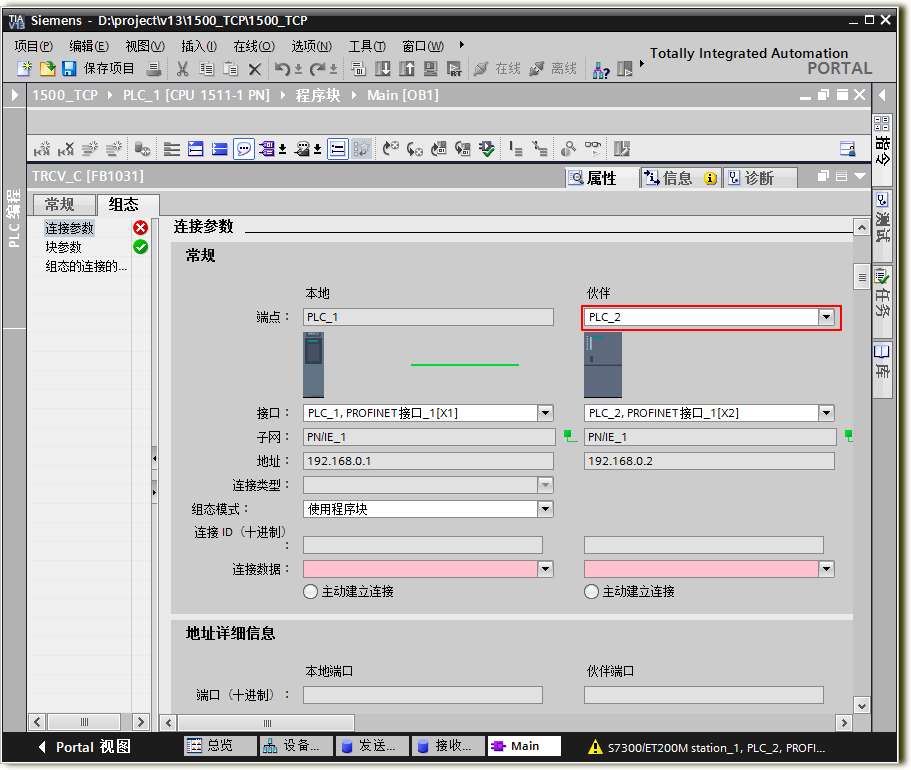Viewport: 911px width, 770px height.
Task: Open the 连接类型 dropdown
Action: (545, 485)
